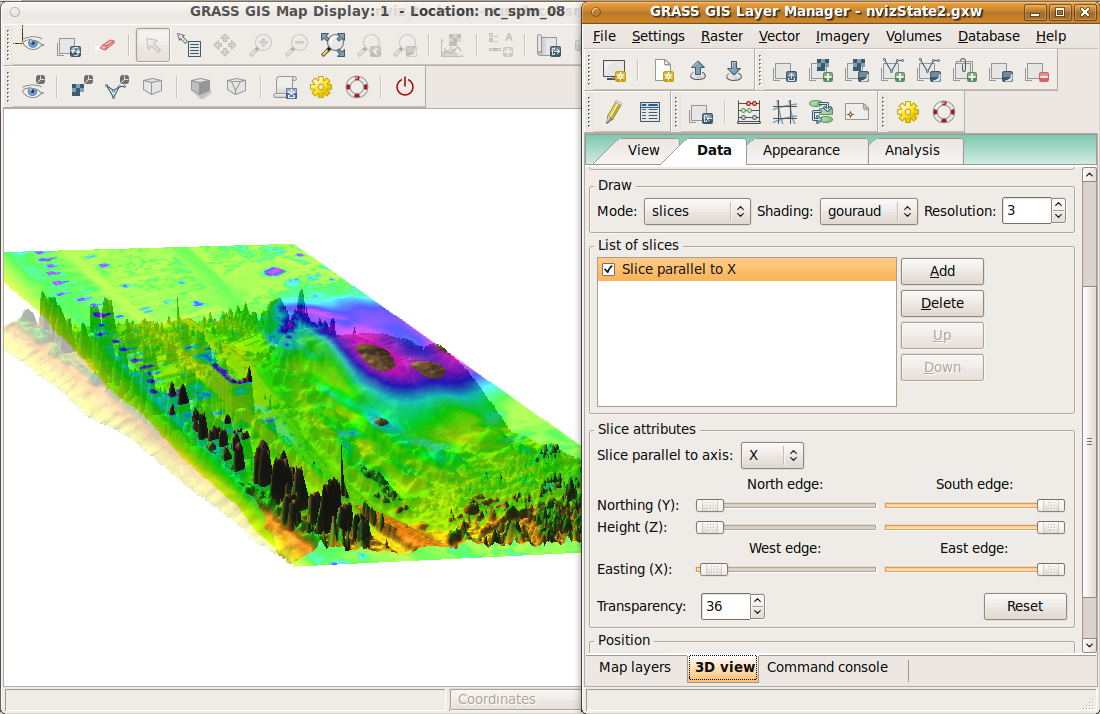Expand the Shading dropdown set to gouraud
This screenshot has width=1100, height=714.
pos(868,211)
